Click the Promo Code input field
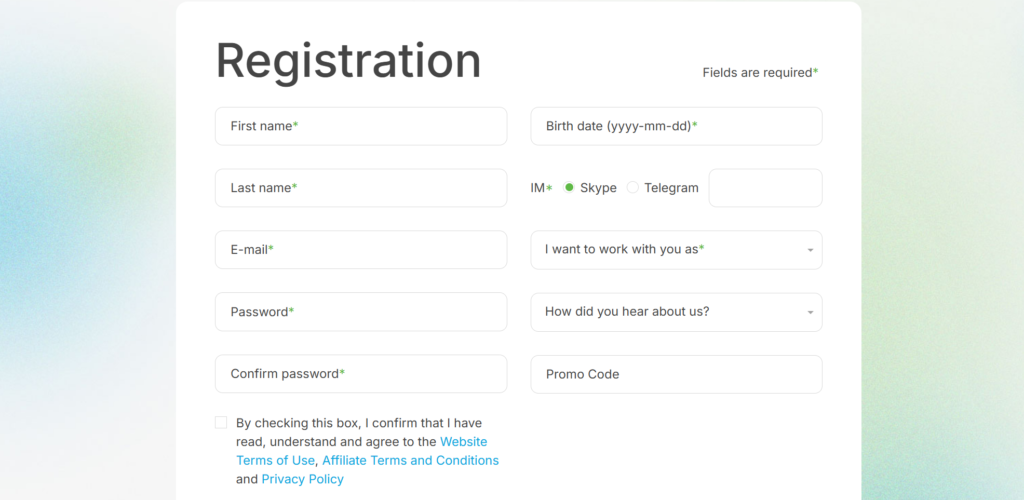The height and width of the screenshot is (500, 1024). (x=676, y=374)
